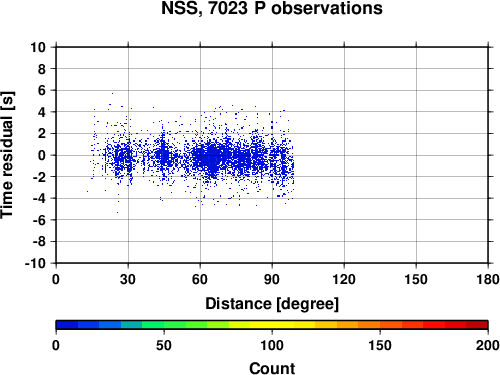
Task: Click y-axis tick label '6'
Action: tap(42, 91)
